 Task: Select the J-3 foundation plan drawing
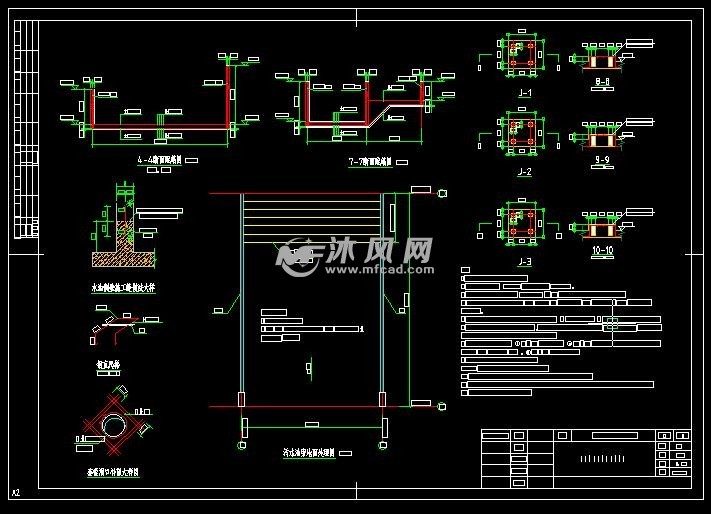(x=519, y=222)
